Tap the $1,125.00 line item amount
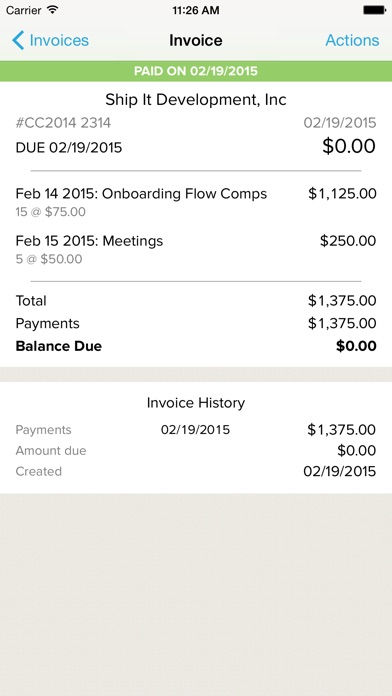Image resolution: width=392 pixels, height=696 pixels. click(342, 194)
